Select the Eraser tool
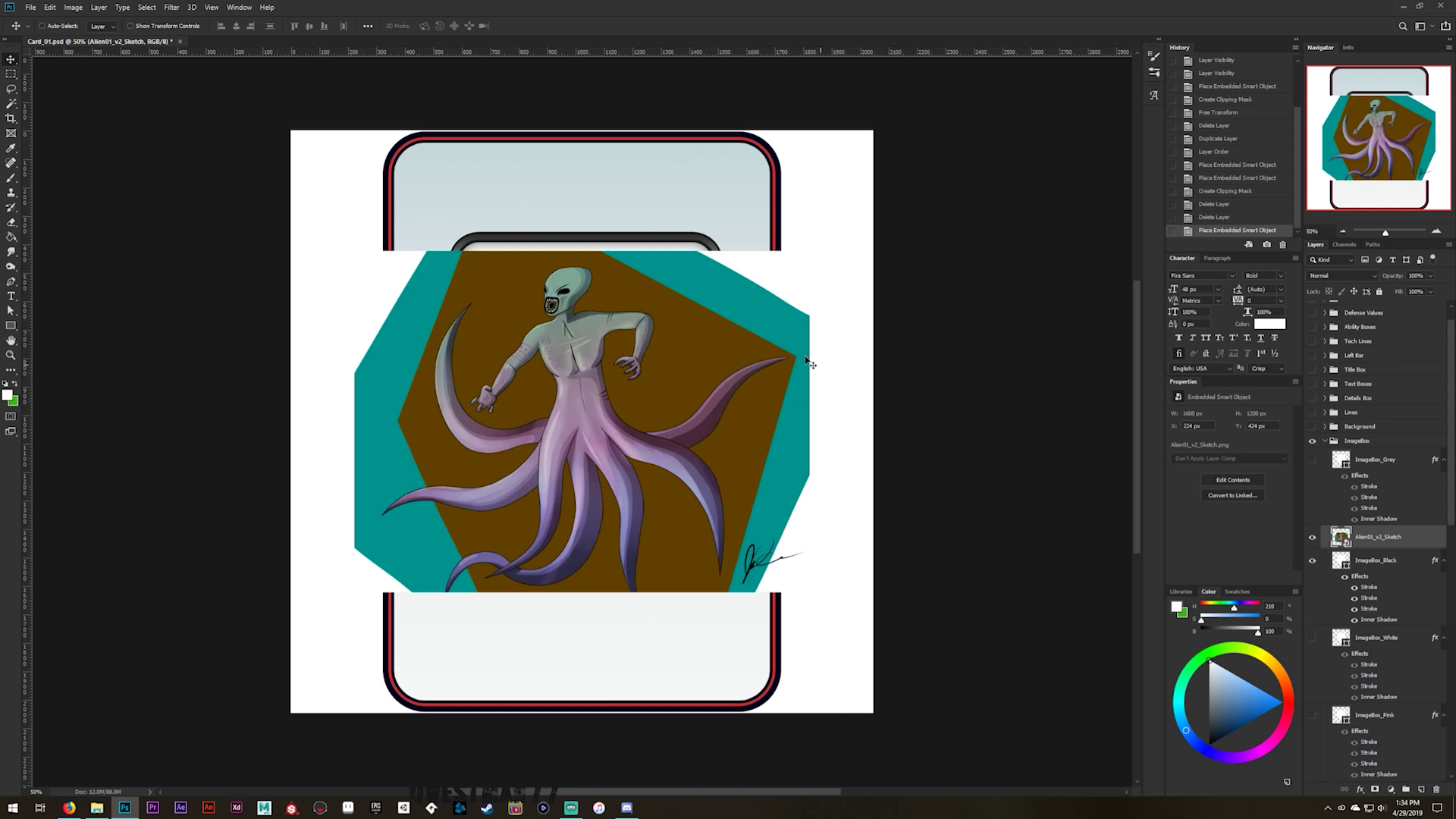 (x=11, y=222)
